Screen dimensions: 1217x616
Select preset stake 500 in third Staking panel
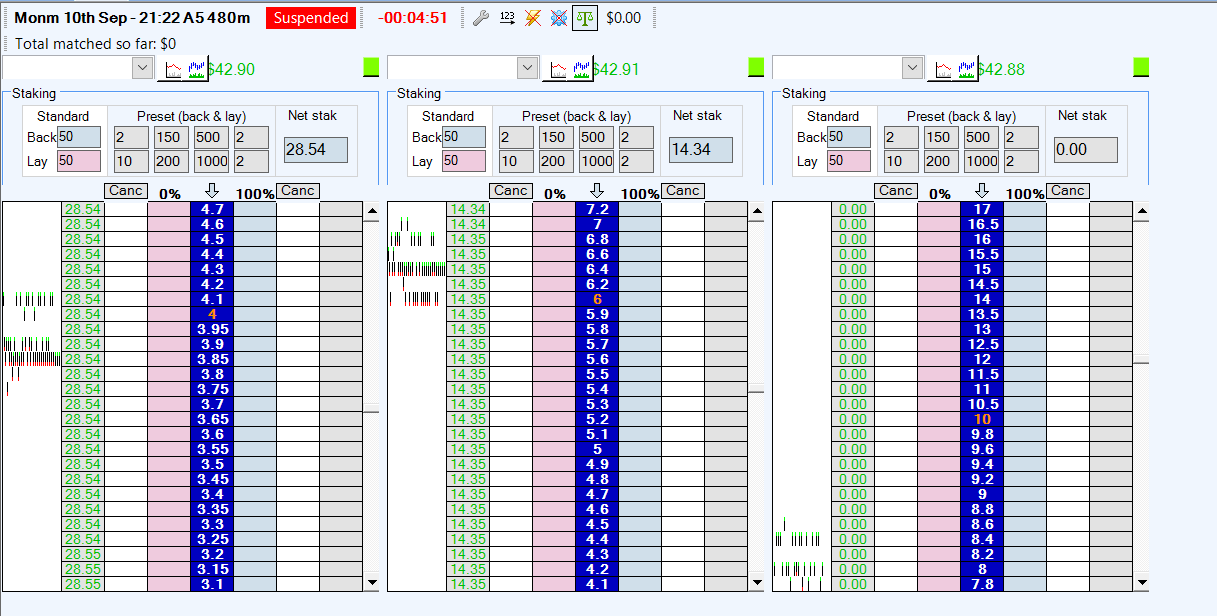coord(981,137)
